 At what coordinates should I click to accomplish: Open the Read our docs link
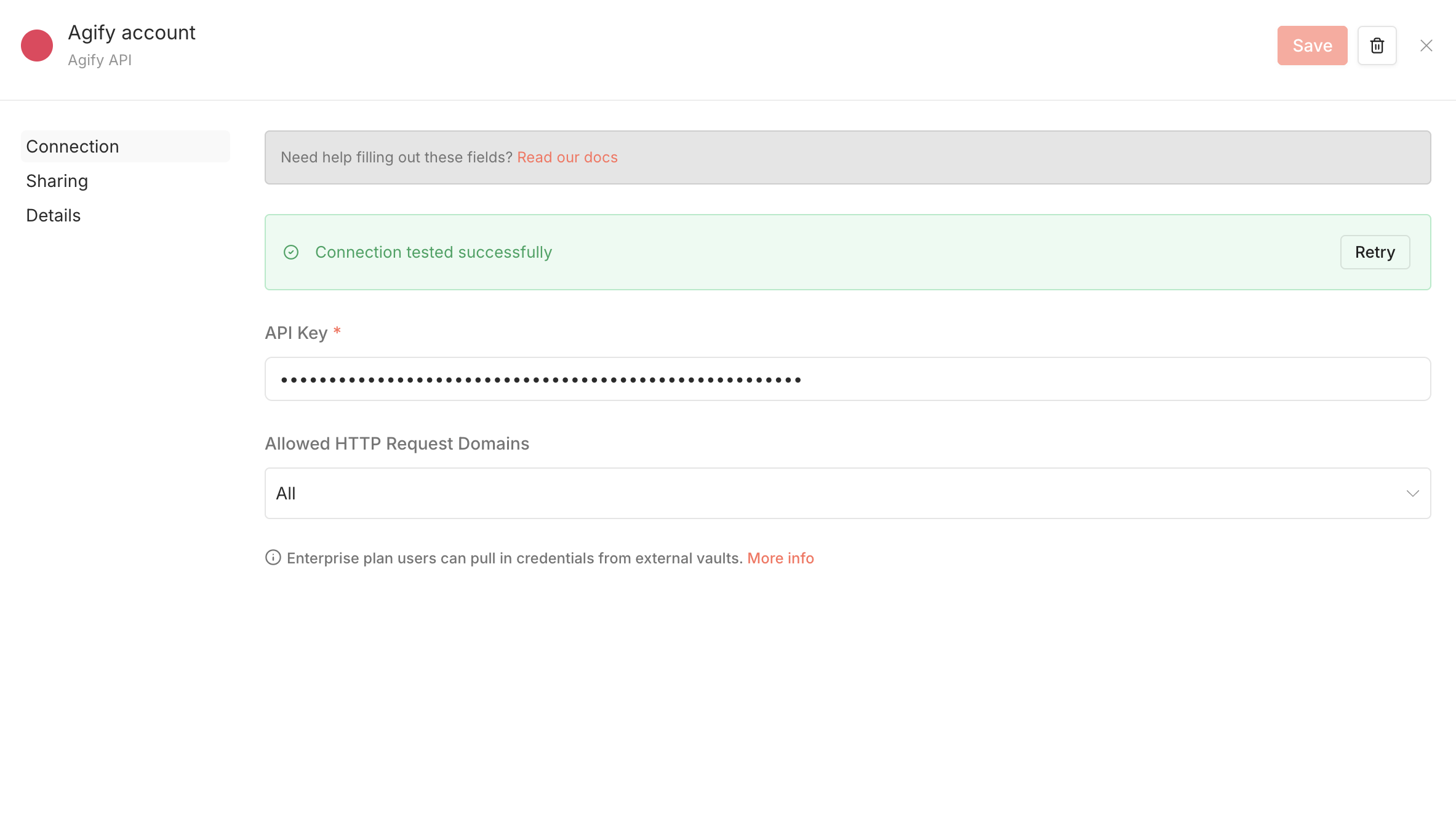tap(567, 157)
